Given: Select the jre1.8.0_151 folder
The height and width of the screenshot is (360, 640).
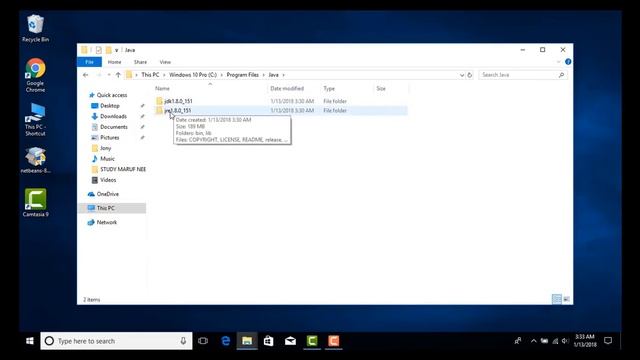Looking at the screenshot, I should 178,111.
